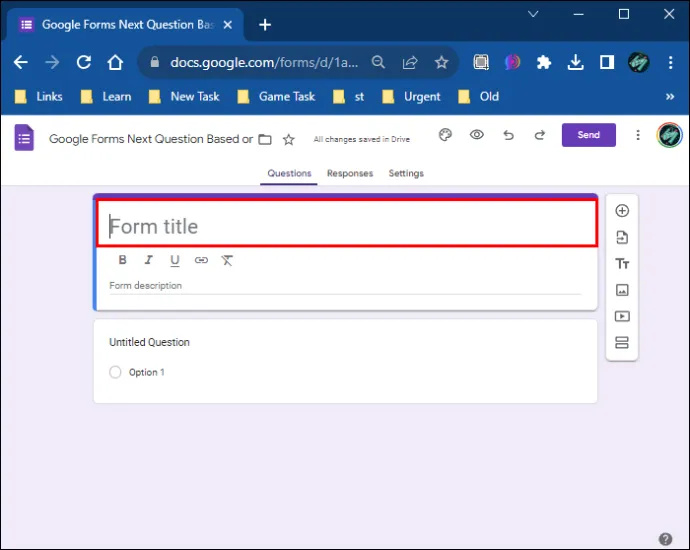This screenshot has width=690, height=550.
Task: Click the Add video icon
Action: click(x=622, y=316)
